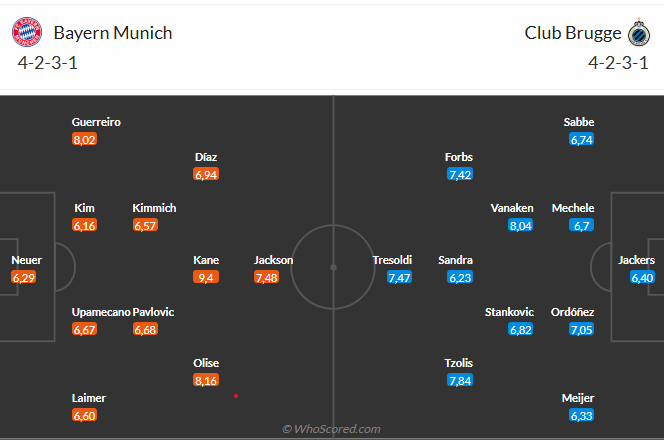Viewport: 664px width, 440px height.
Task: Click player name Kimmich
Action: pos(154,208)
